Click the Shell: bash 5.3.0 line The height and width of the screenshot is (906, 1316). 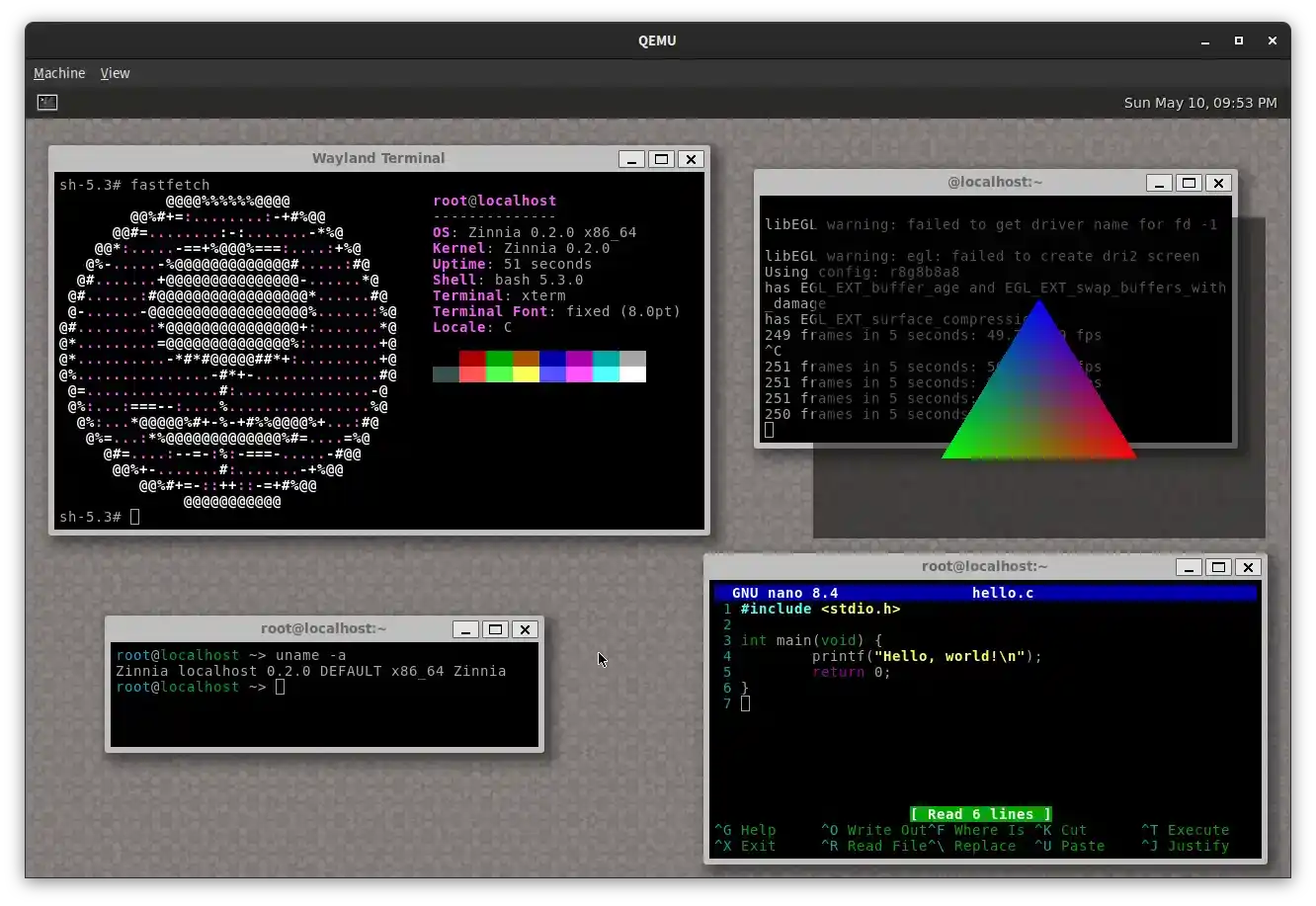click(x=508, y=280)
